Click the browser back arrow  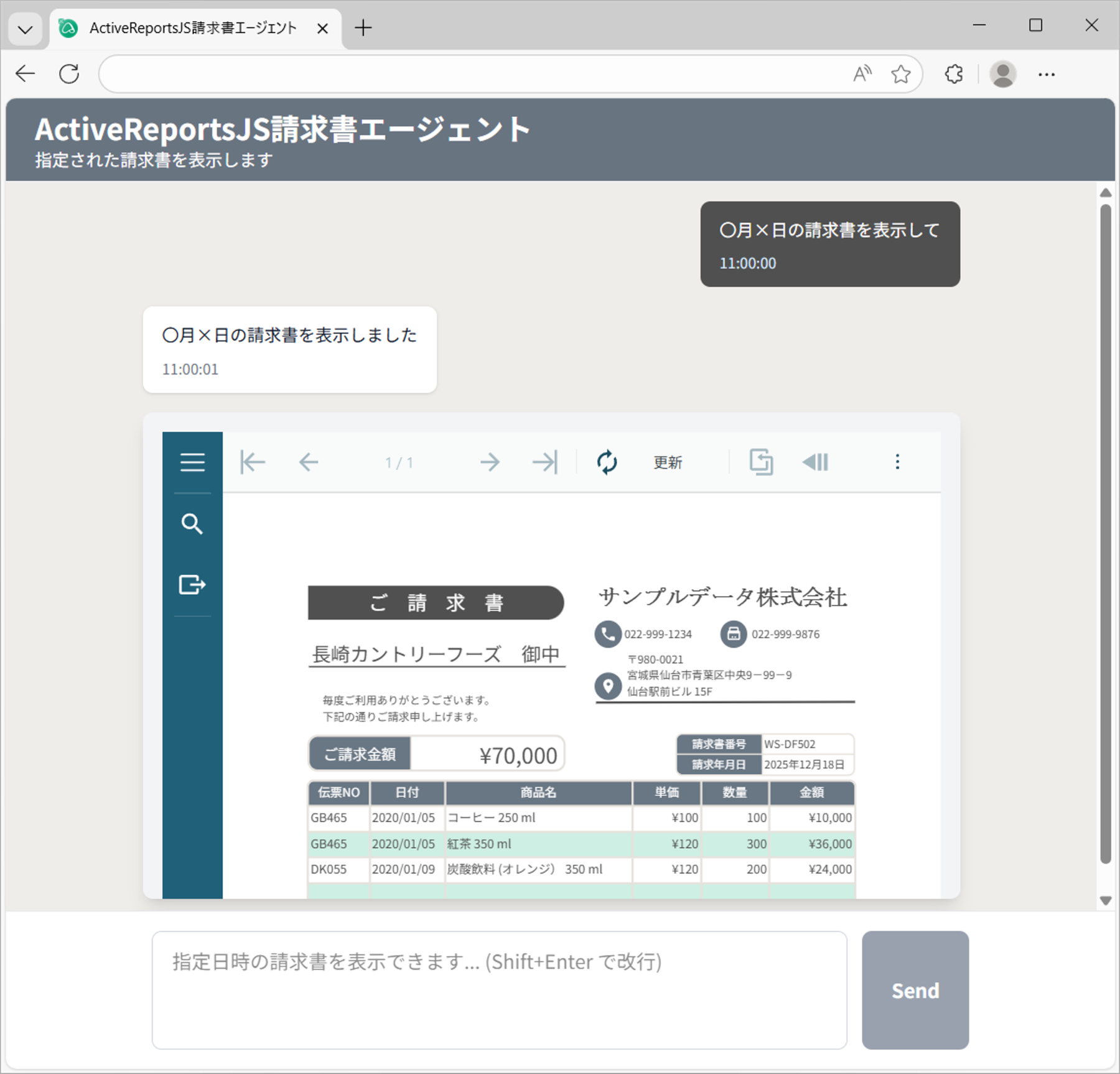pos(26,74)
